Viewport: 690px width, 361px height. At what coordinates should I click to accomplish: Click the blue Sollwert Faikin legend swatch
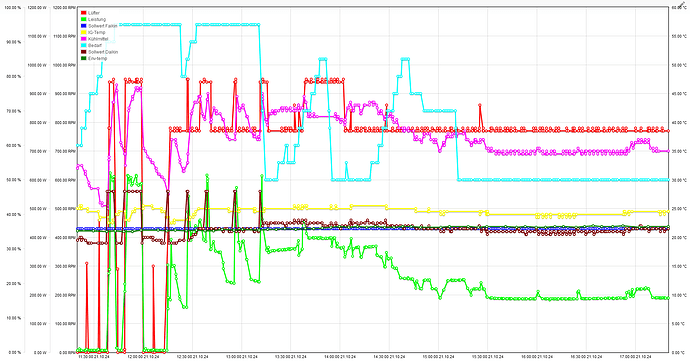pos(84,26)
